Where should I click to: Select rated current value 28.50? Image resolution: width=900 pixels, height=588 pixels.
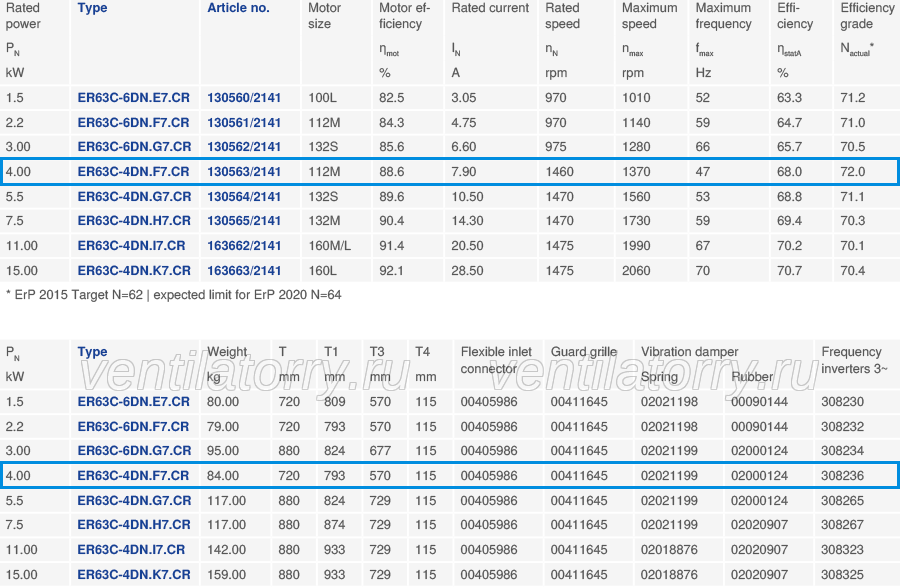coord(467,270)
